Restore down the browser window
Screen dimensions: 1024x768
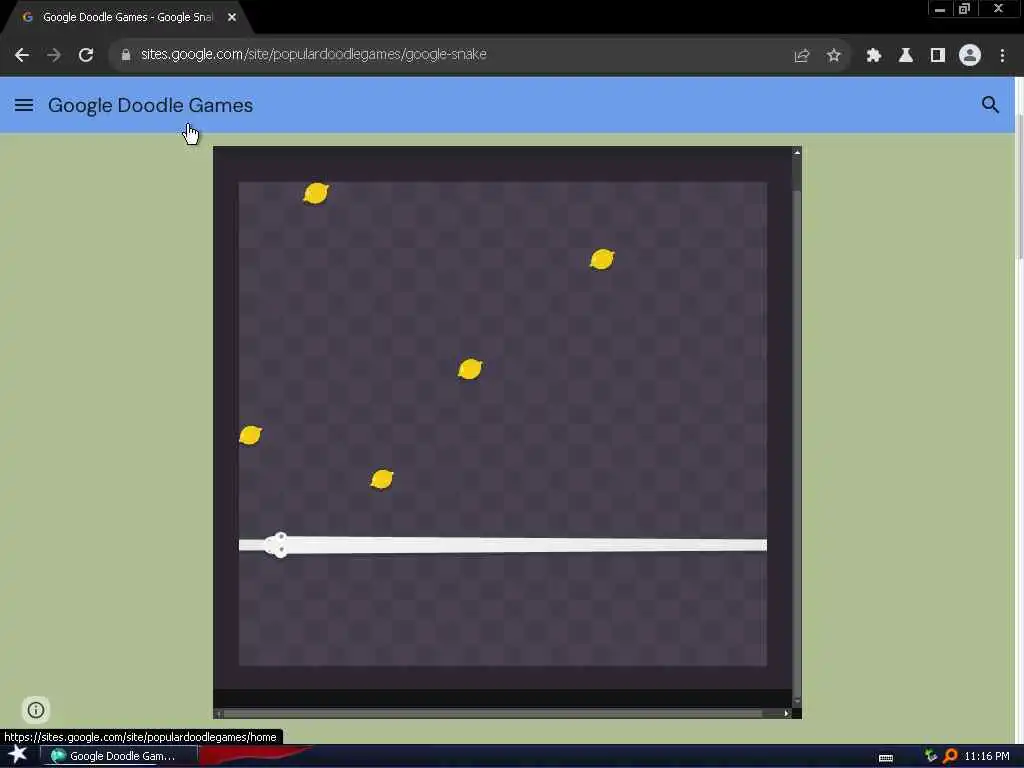click(964, 9)
